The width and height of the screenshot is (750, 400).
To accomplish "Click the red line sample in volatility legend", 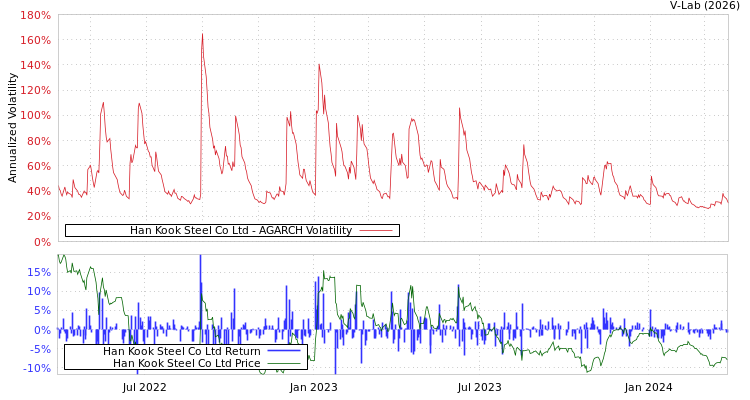I will click(x=375, y=230).
